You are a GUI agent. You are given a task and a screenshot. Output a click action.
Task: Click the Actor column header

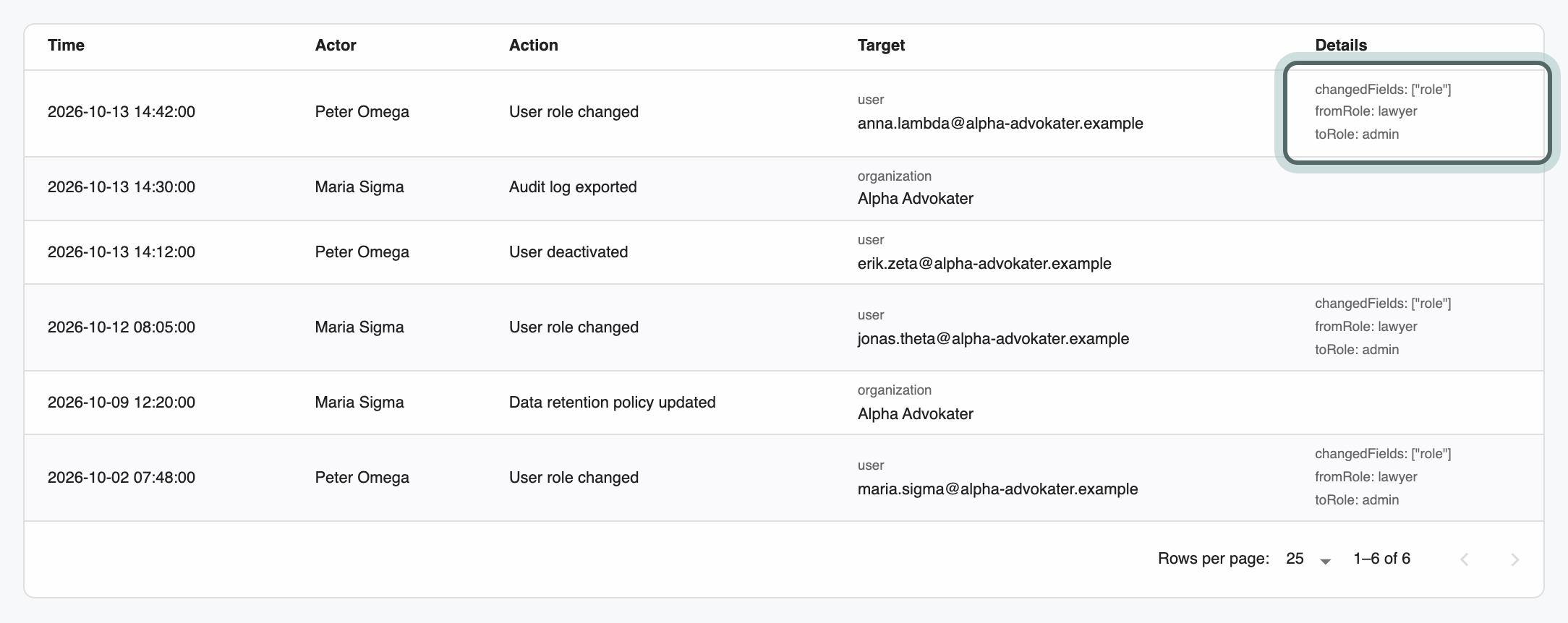coord(336,45)
